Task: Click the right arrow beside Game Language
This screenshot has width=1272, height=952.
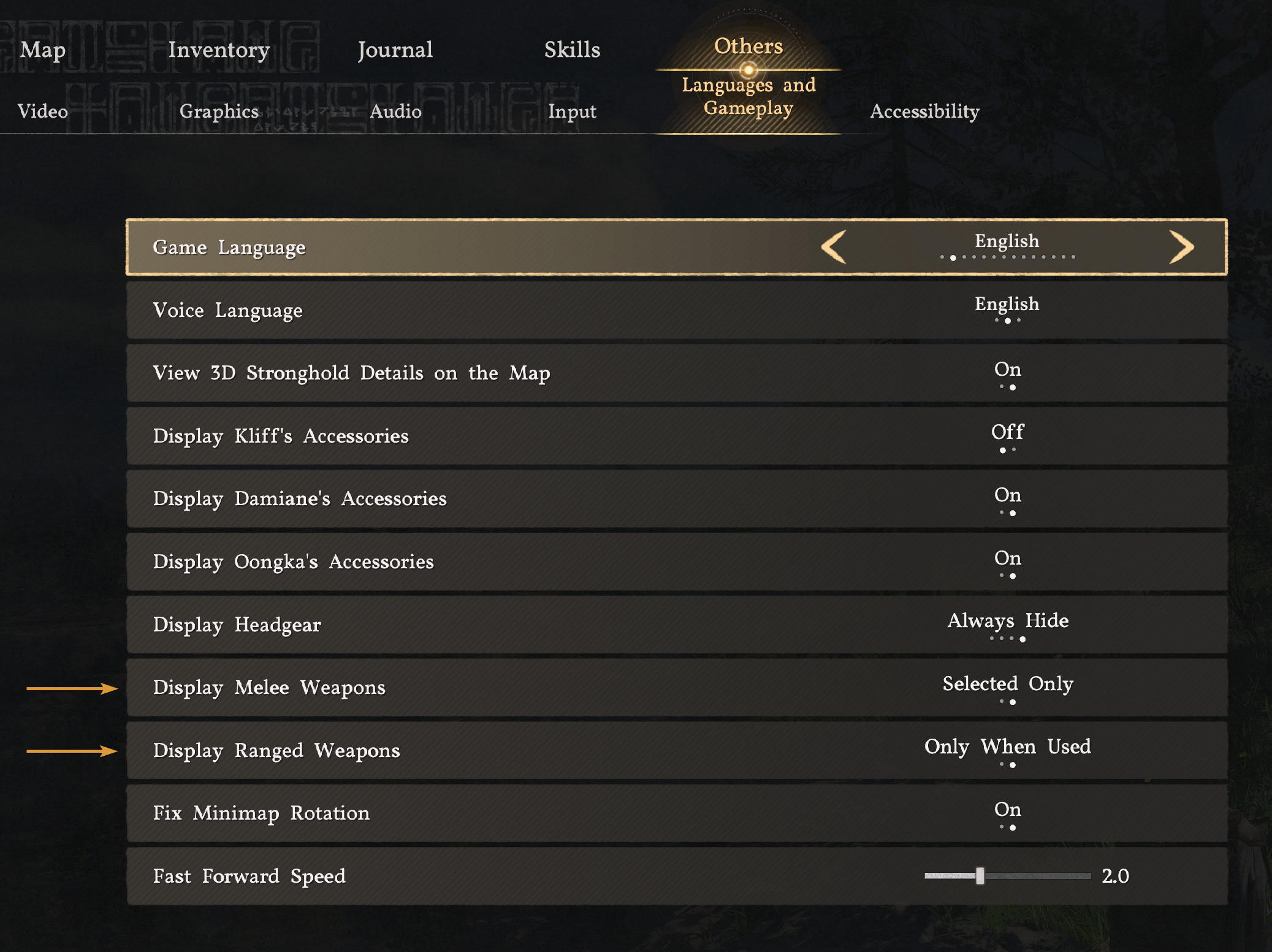Action: 1181,247
